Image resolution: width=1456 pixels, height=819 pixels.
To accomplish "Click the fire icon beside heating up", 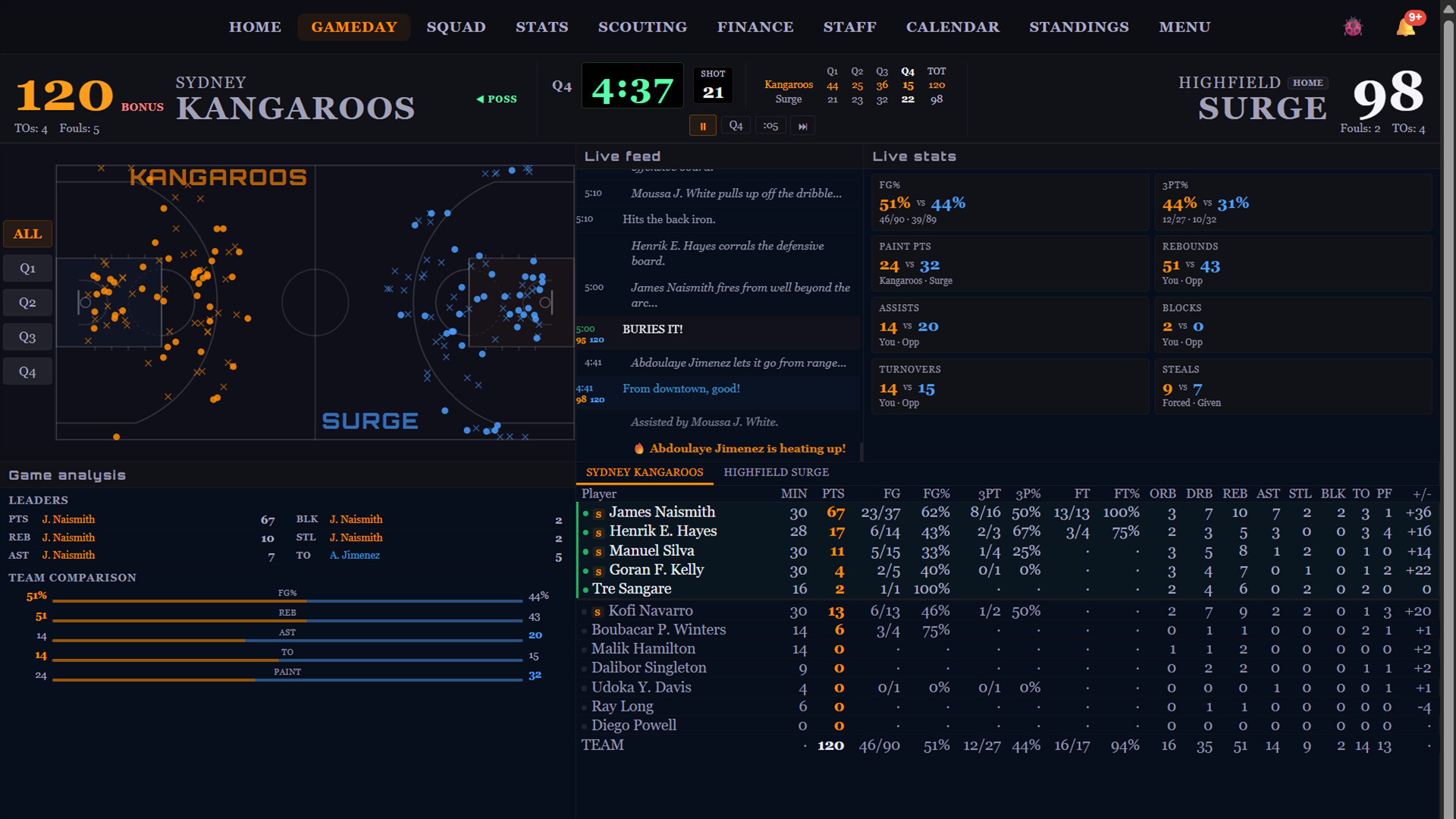I will 639,449.
